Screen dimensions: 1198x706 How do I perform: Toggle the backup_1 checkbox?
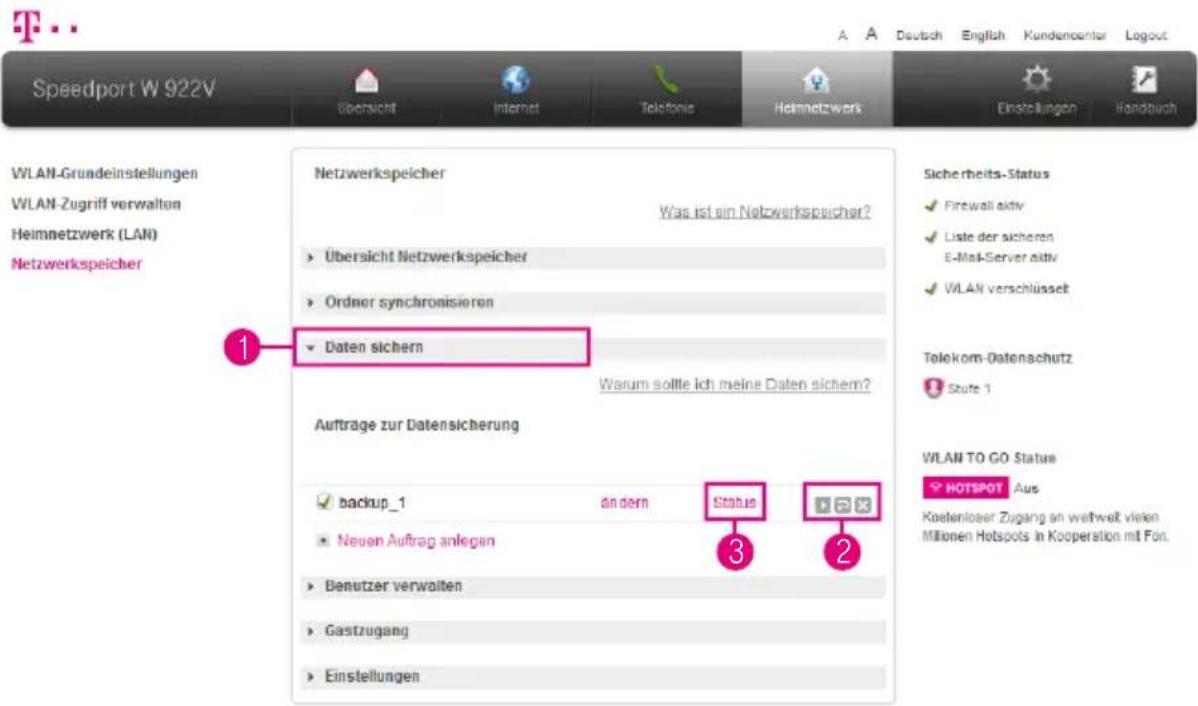(324, 502)
